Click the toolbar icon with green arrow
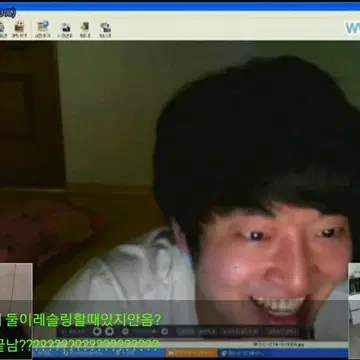 click(85, 27)
